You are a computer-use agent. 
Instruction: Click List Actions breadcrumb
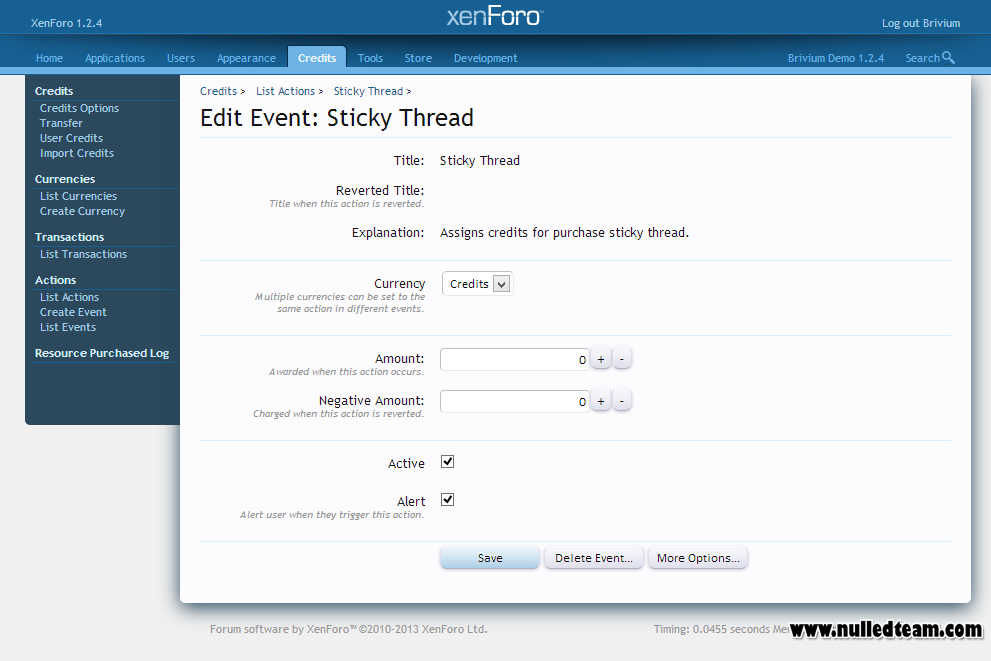click(x=285, y=91)
